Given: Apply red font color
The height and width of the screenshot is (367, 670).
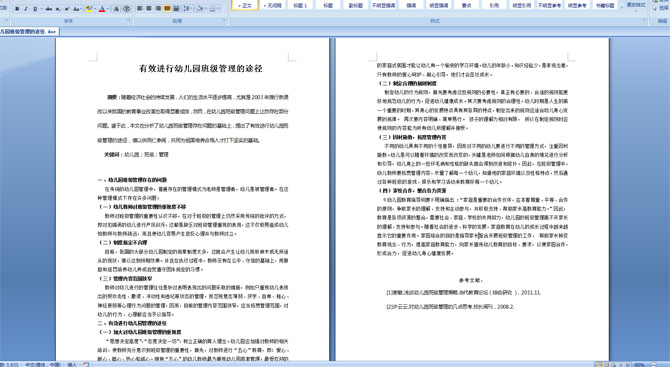Looking at the screenshot, I should (102, 9).
